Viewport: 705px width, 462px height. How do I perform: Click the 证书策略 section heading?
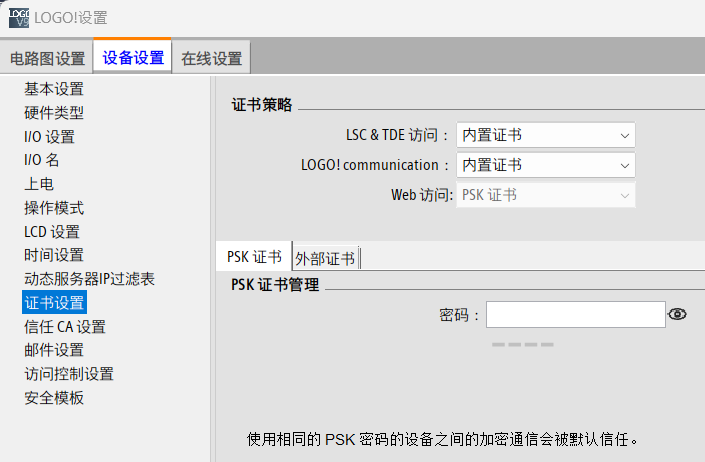(262, 105)
